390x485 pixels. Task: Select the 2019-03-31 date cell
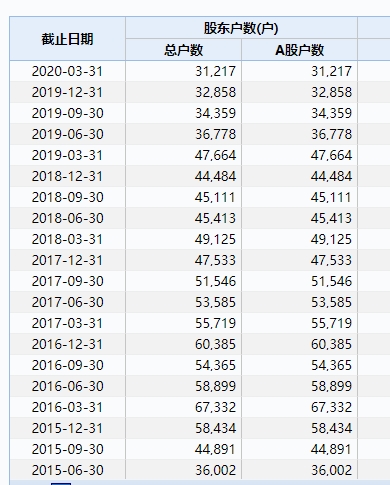point(67,155)
